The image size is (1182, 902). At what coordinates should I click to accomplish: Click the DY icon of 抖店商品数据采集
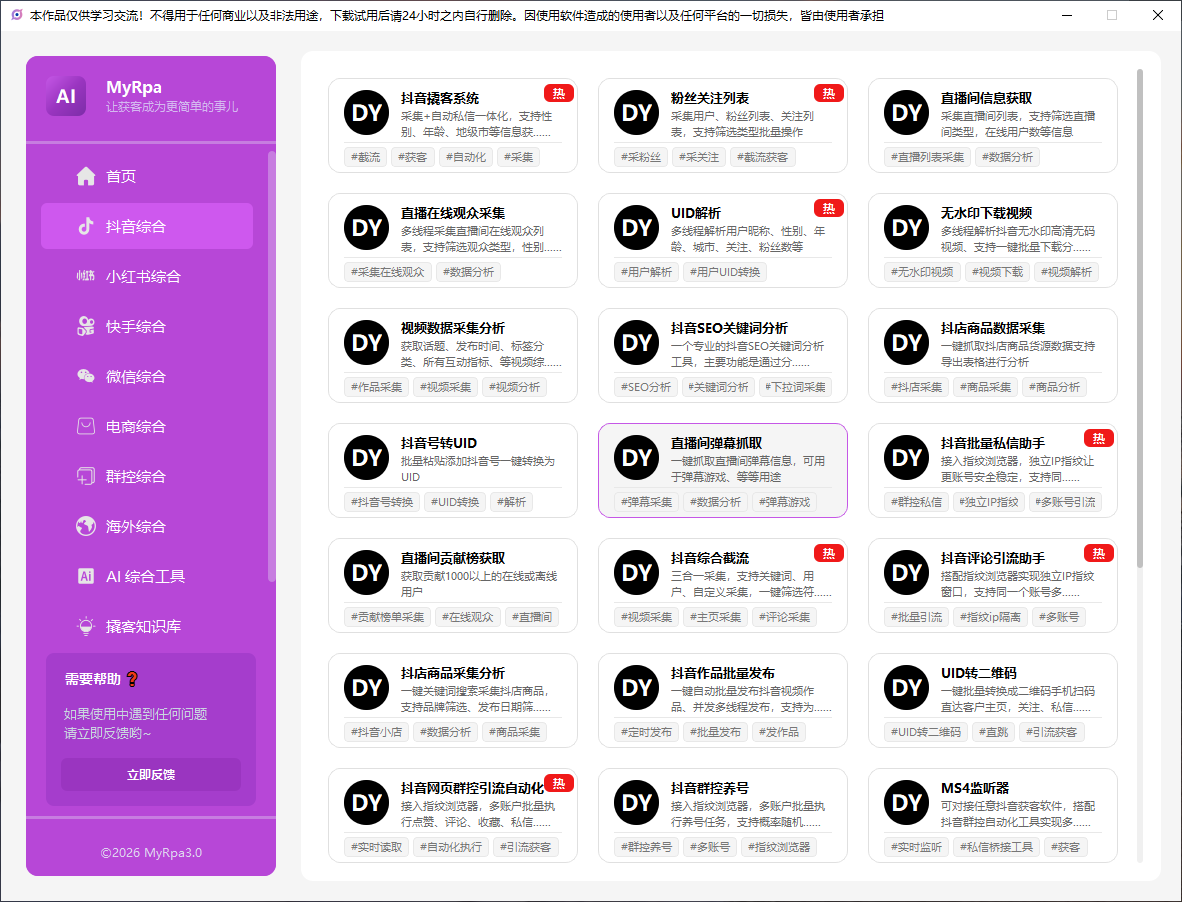pyautogui.click(x=906, y=343)
